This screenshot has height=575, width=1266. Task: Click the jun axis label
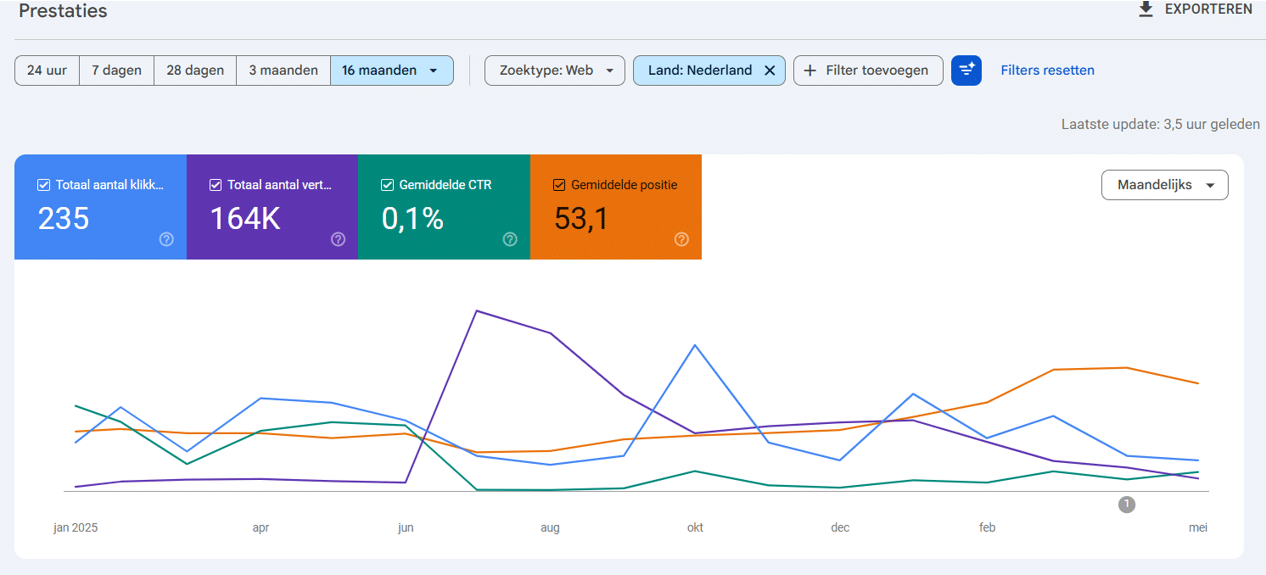tap(406, 528)
